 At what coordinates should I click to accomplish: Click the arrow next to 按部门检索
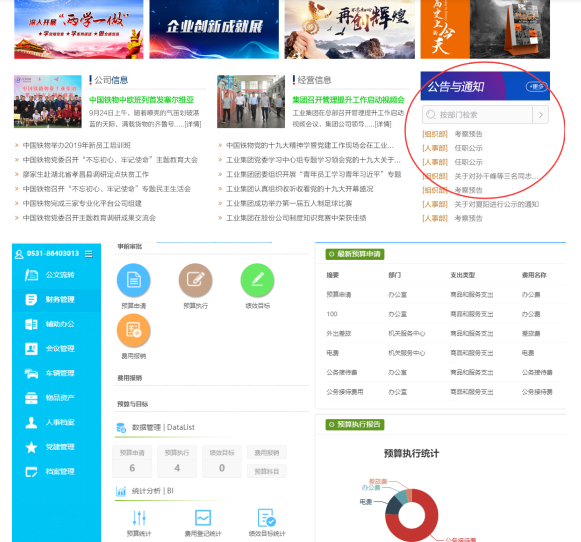[x=541, y=115]
